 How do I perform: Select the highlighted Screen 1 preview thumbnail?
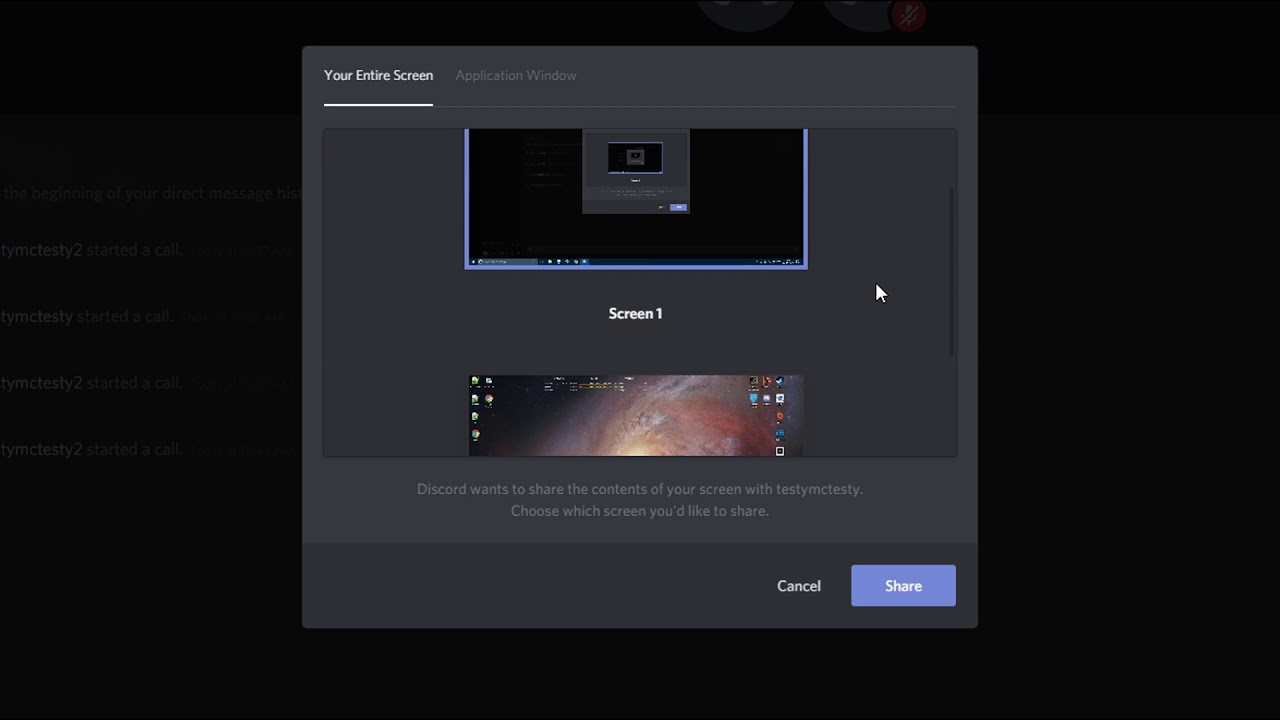(x=636, y=198)
